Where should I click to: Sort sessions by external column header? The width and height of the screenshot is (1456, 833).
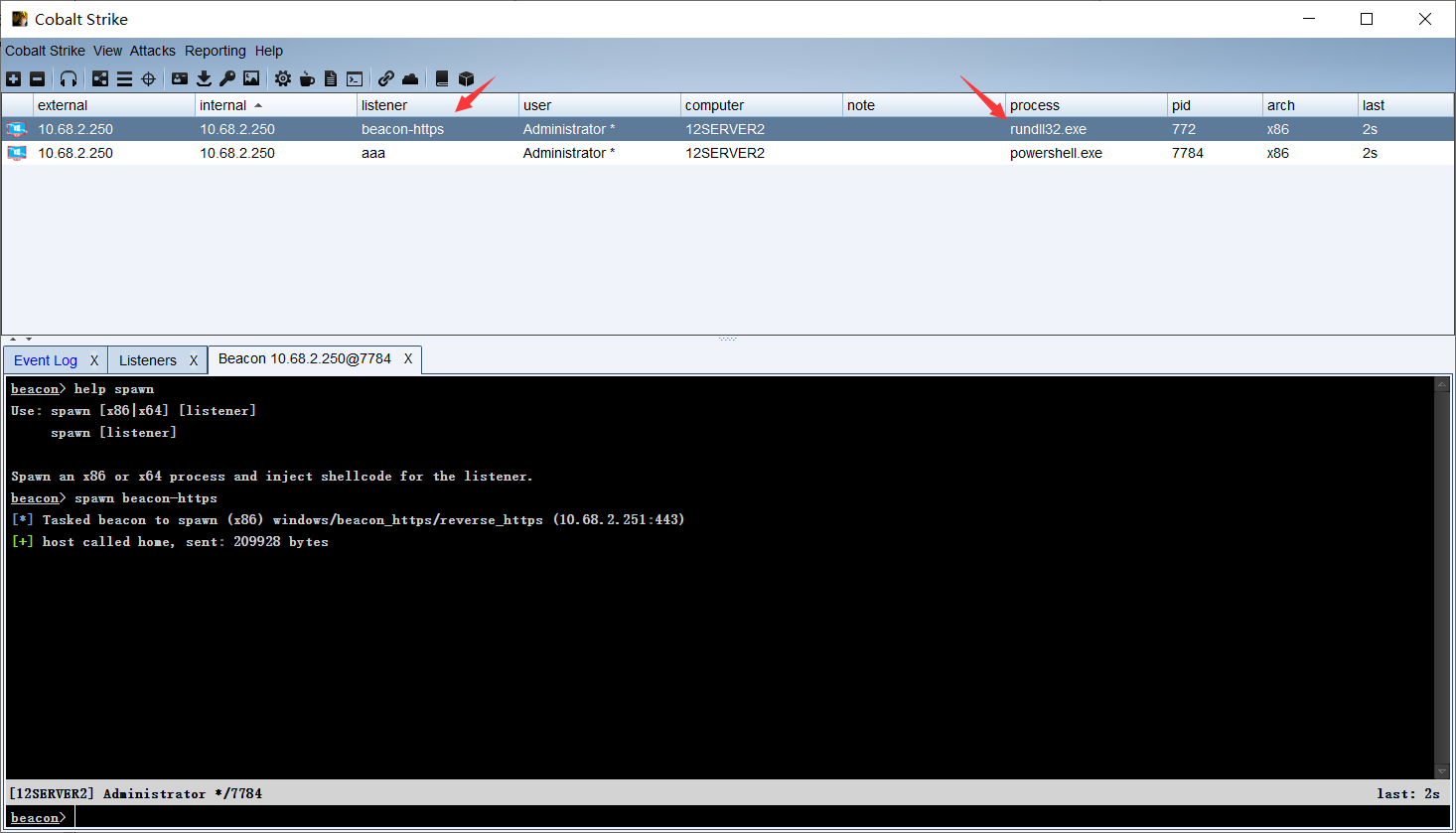pos(114,105)
